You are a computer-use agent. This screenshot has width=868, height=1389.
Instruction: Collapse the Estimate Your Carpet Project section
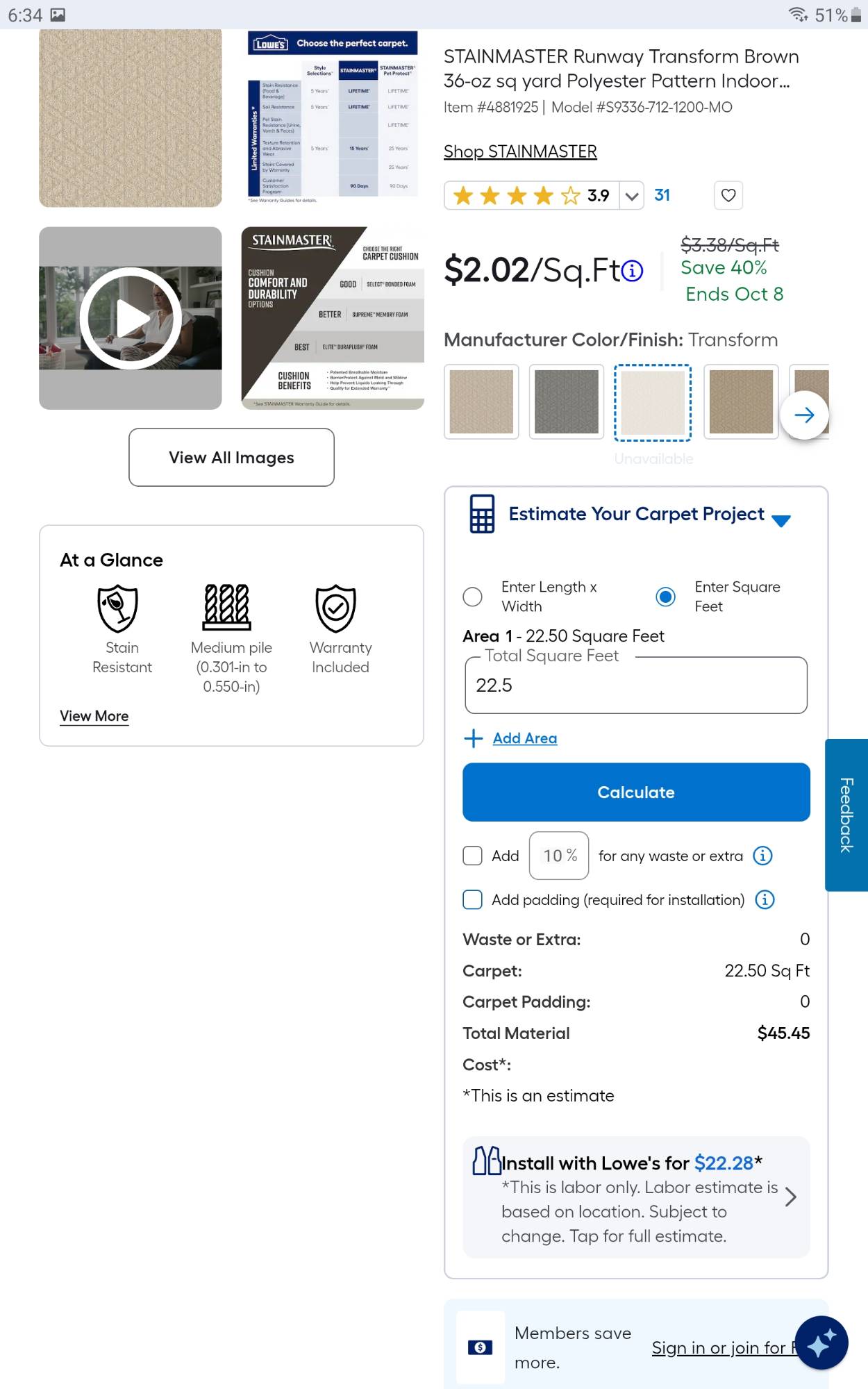click(781, 521)
